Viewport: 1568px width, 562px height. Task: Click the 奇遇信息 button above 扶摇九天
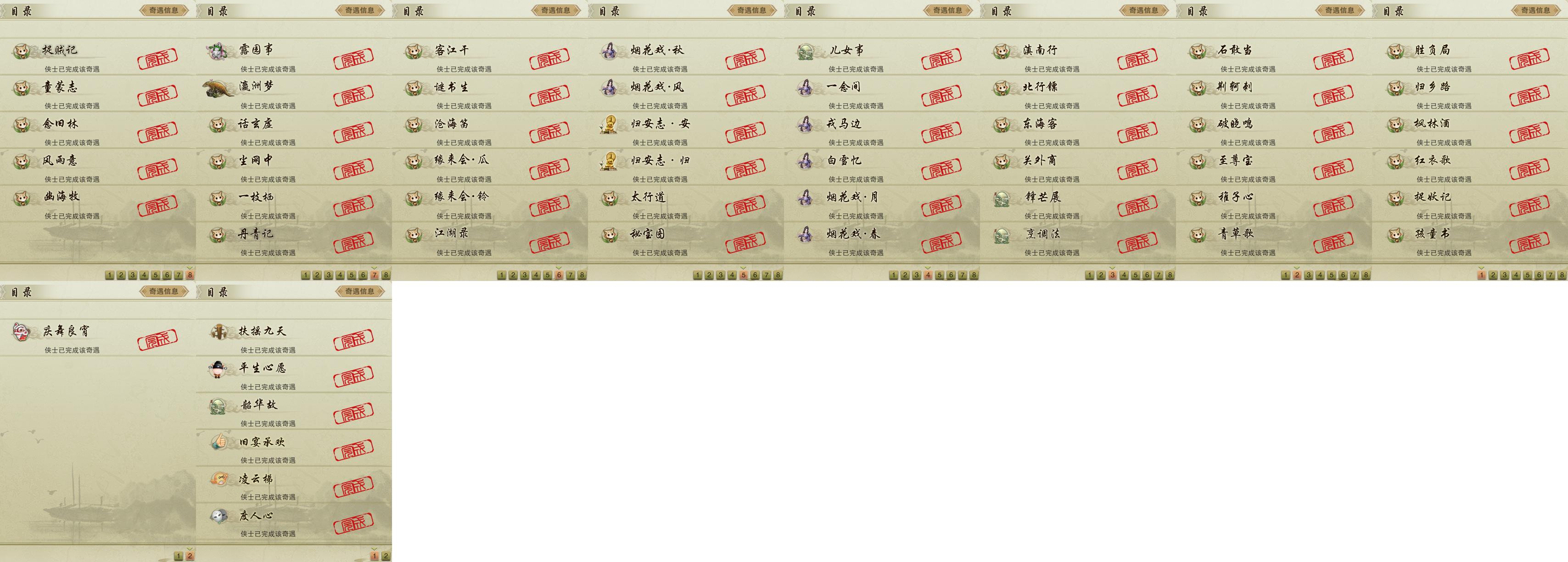pos(359,292)
